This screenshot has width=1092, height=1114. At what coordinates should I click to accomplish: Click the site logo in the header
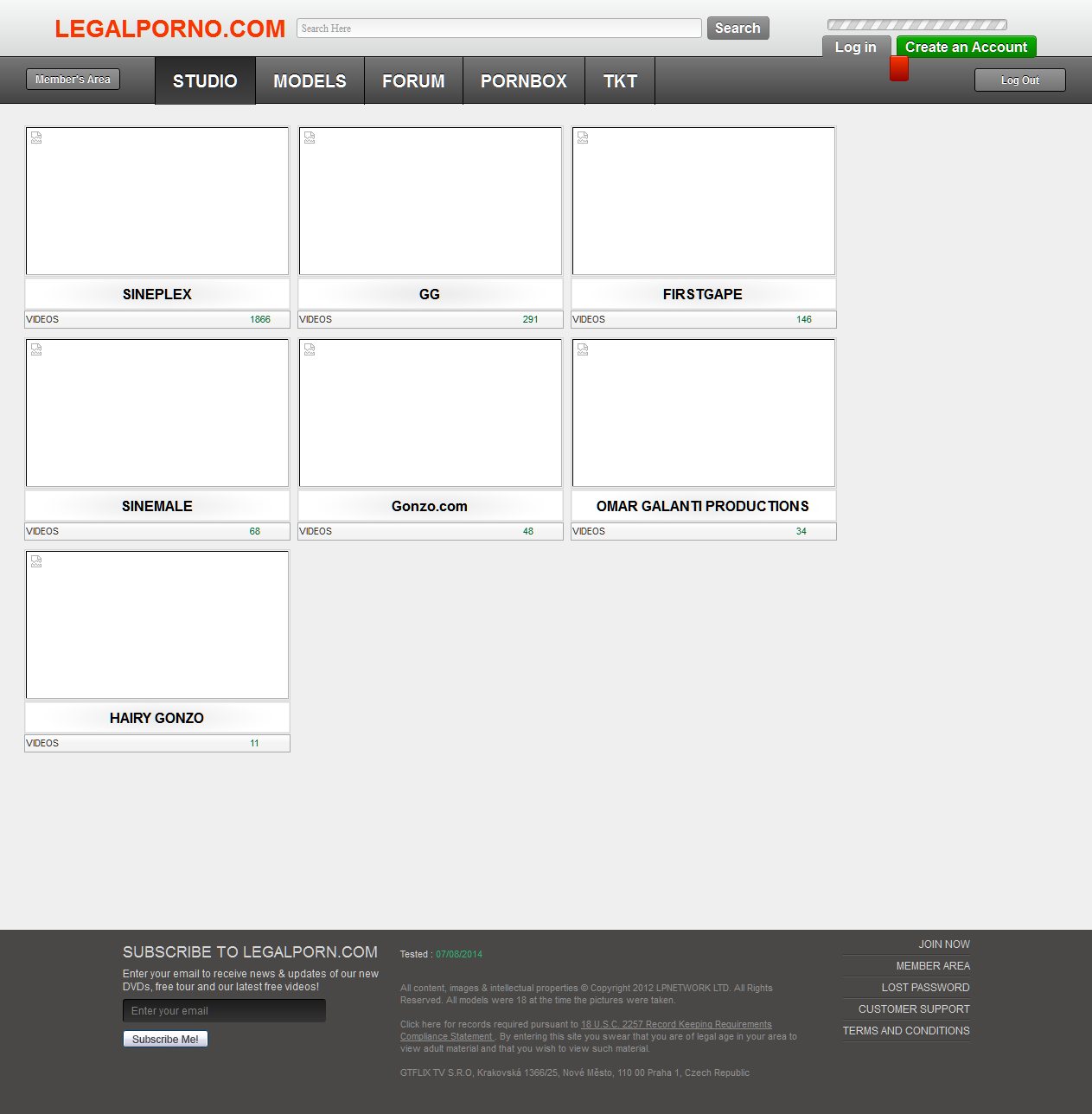click(x=169, y=29)
